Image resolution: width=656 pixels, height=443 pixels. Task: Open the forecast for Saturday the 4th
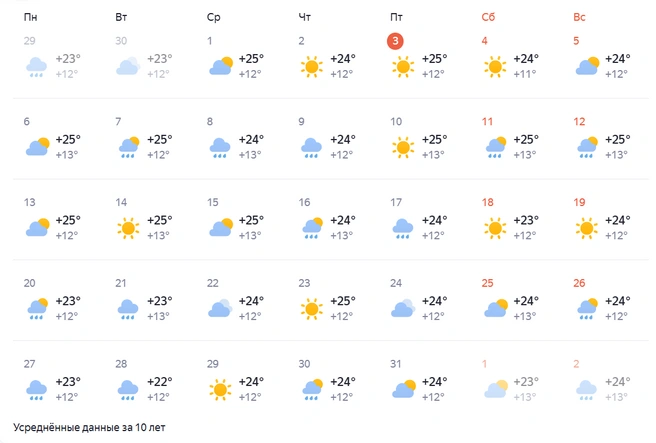click(511, 59)
